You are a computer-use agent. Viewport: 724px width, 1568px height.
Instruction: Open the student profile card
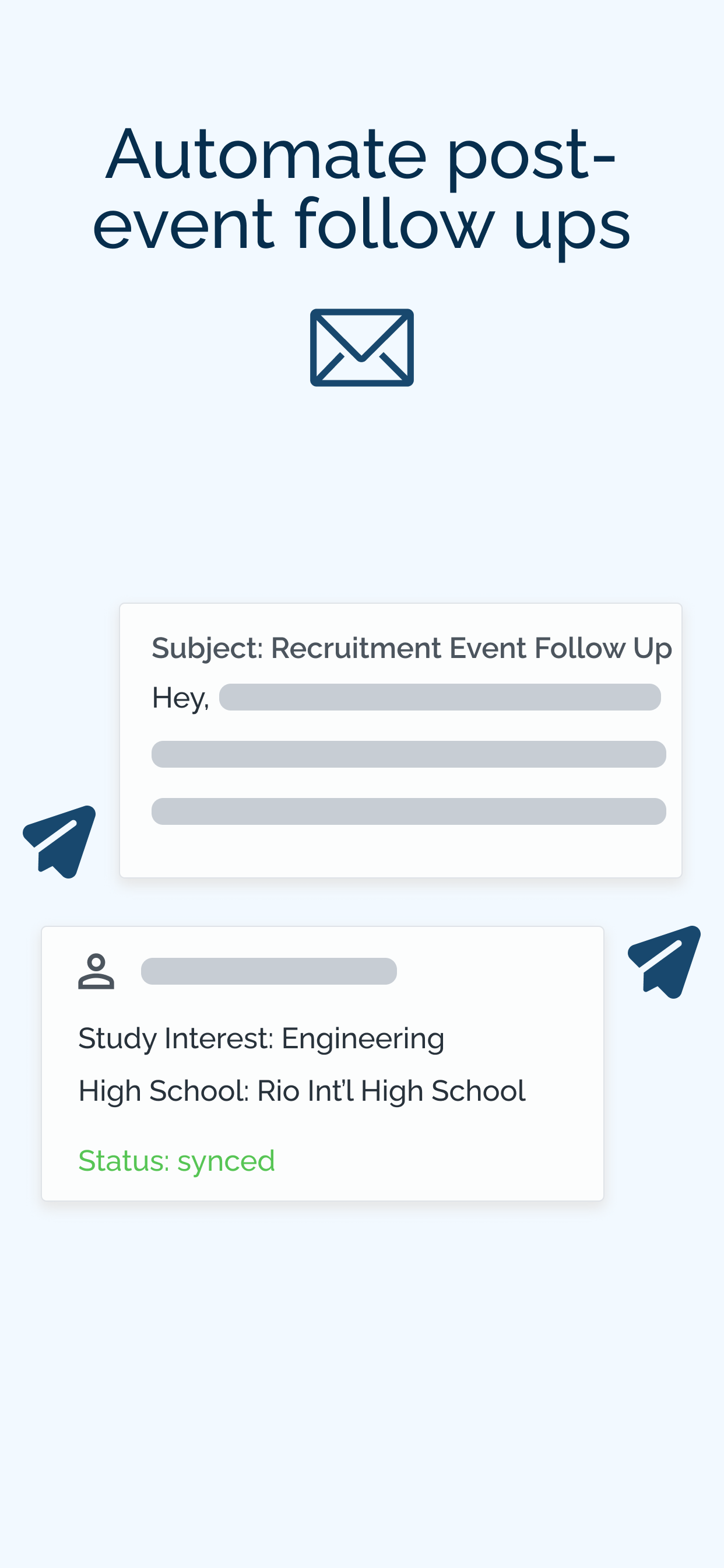coord(322,1063)
